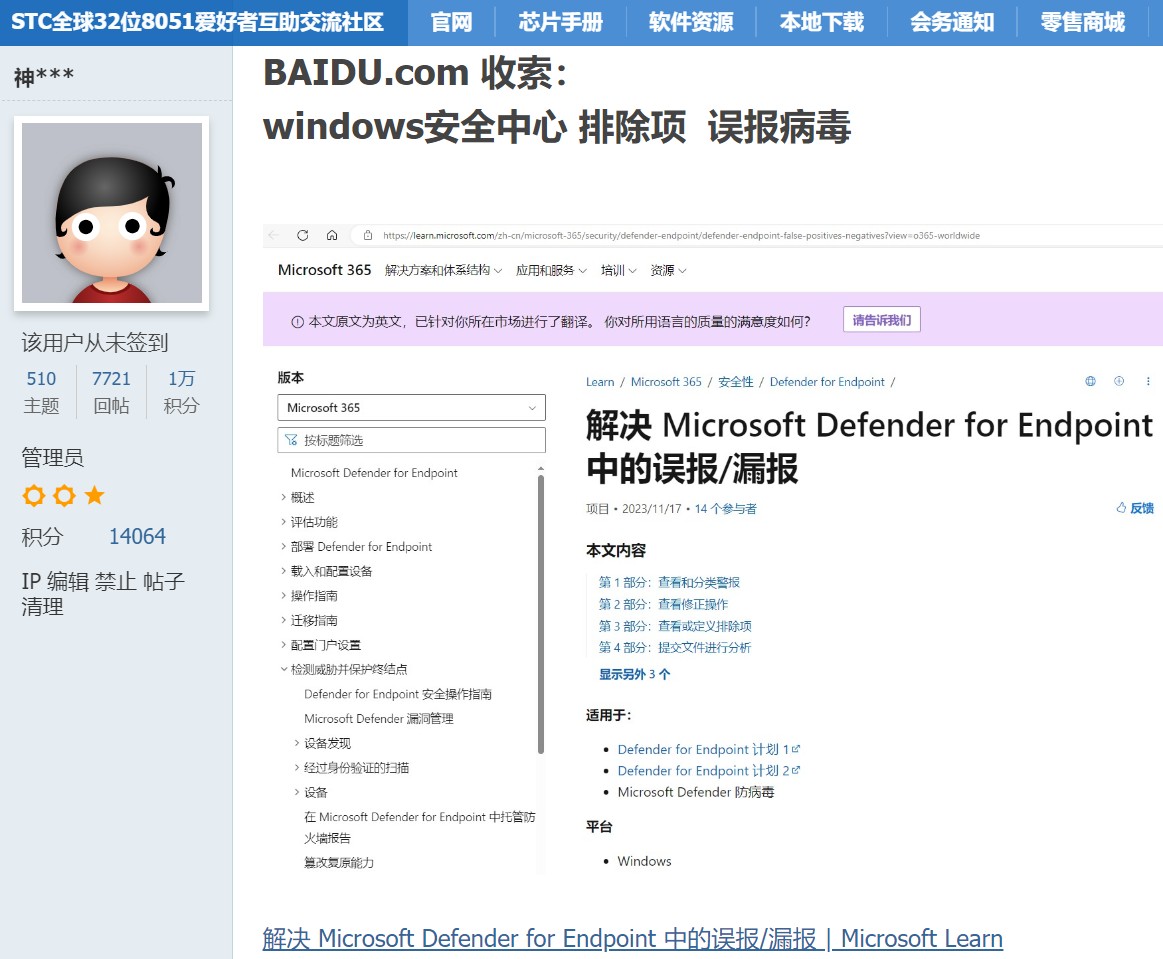Click the filter funnel icon in 按标题筛选
Viewport: 1163px width, 959px height.
291,440
